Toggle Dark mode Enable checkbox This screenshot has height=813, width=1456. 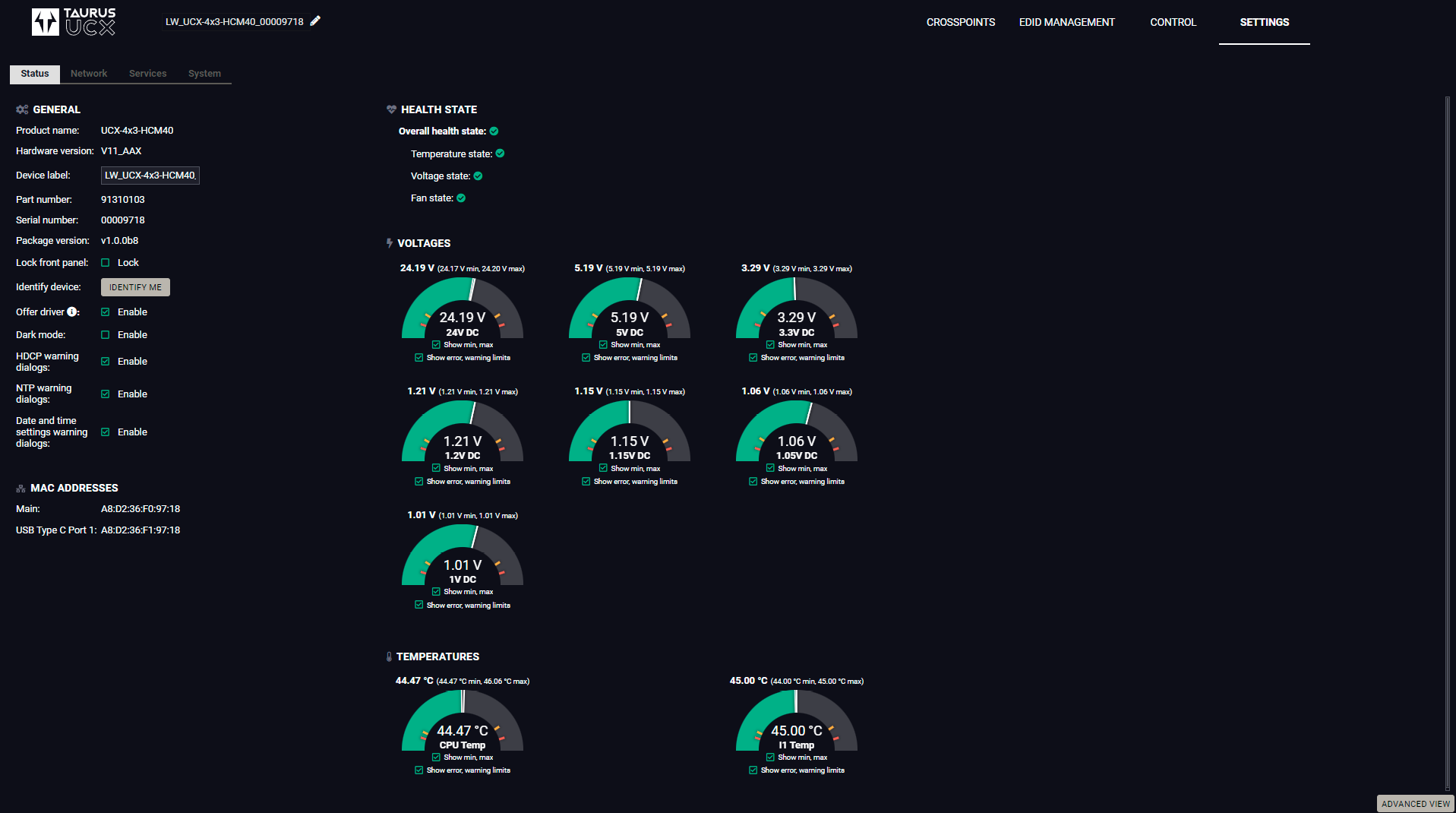pos(106,335)
